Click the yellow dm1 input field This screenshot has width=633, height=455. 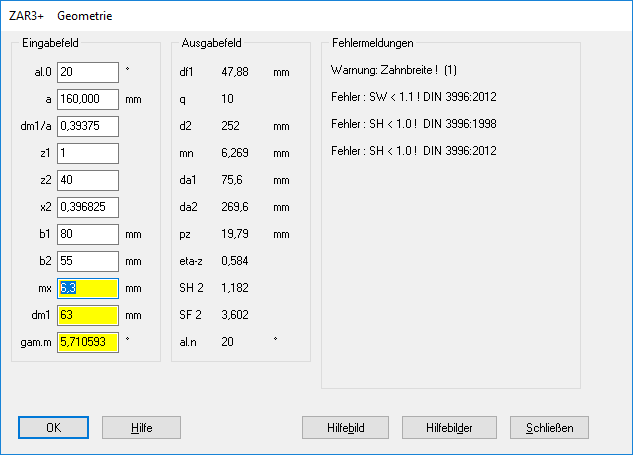pos(88,315)
